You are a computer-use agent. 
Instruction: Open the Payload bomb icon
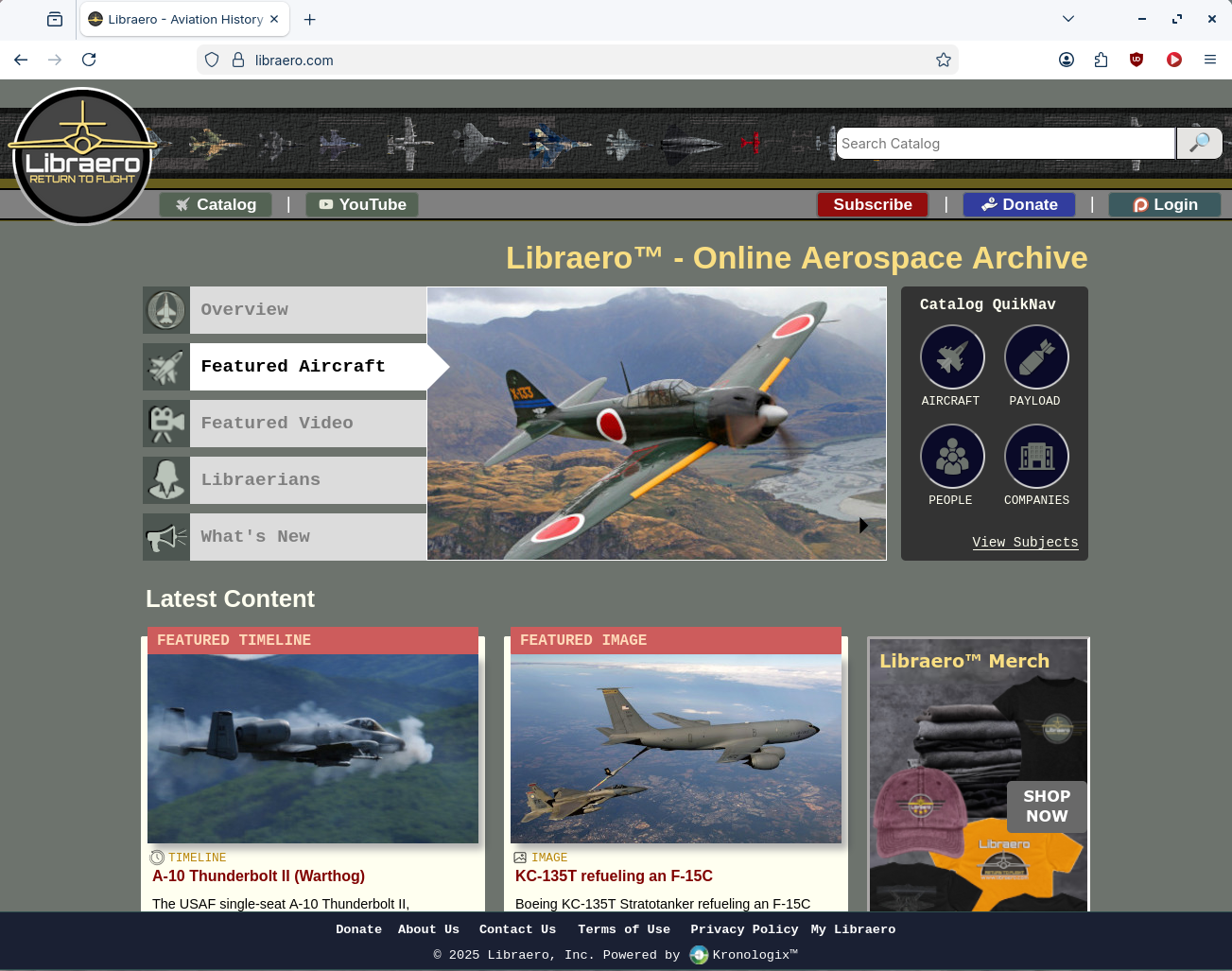coord(1036,357)
